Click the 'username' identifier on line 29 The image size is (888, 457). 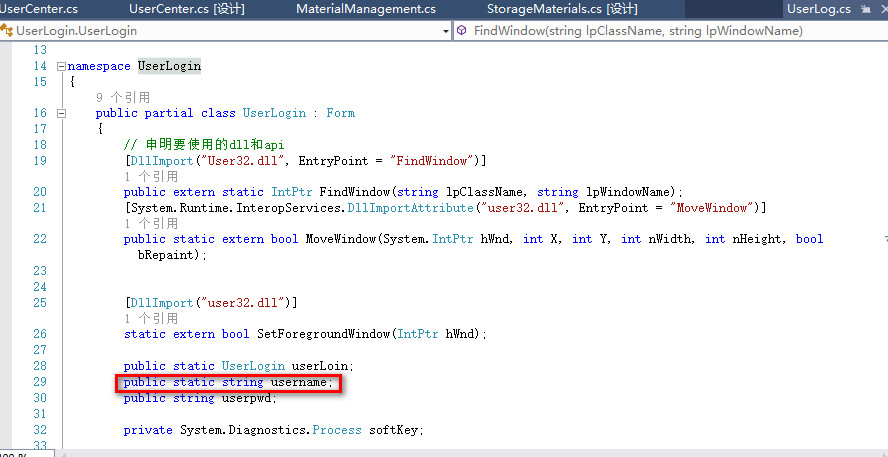pyautogui.click(x=298, y=382)
